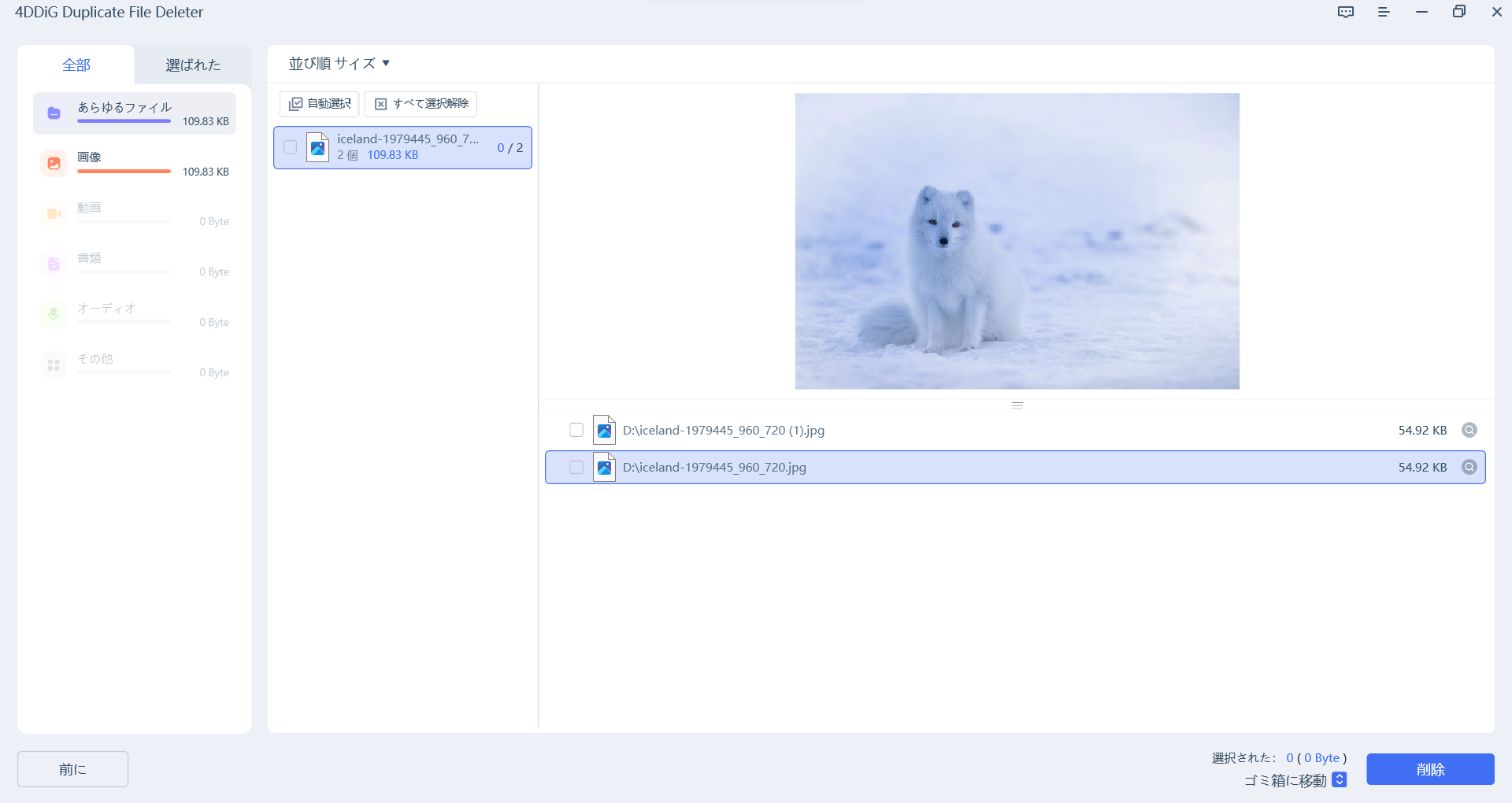Switch to the 全部 tab
This screenshot has width=1512, height=803.
coord(76,65)
